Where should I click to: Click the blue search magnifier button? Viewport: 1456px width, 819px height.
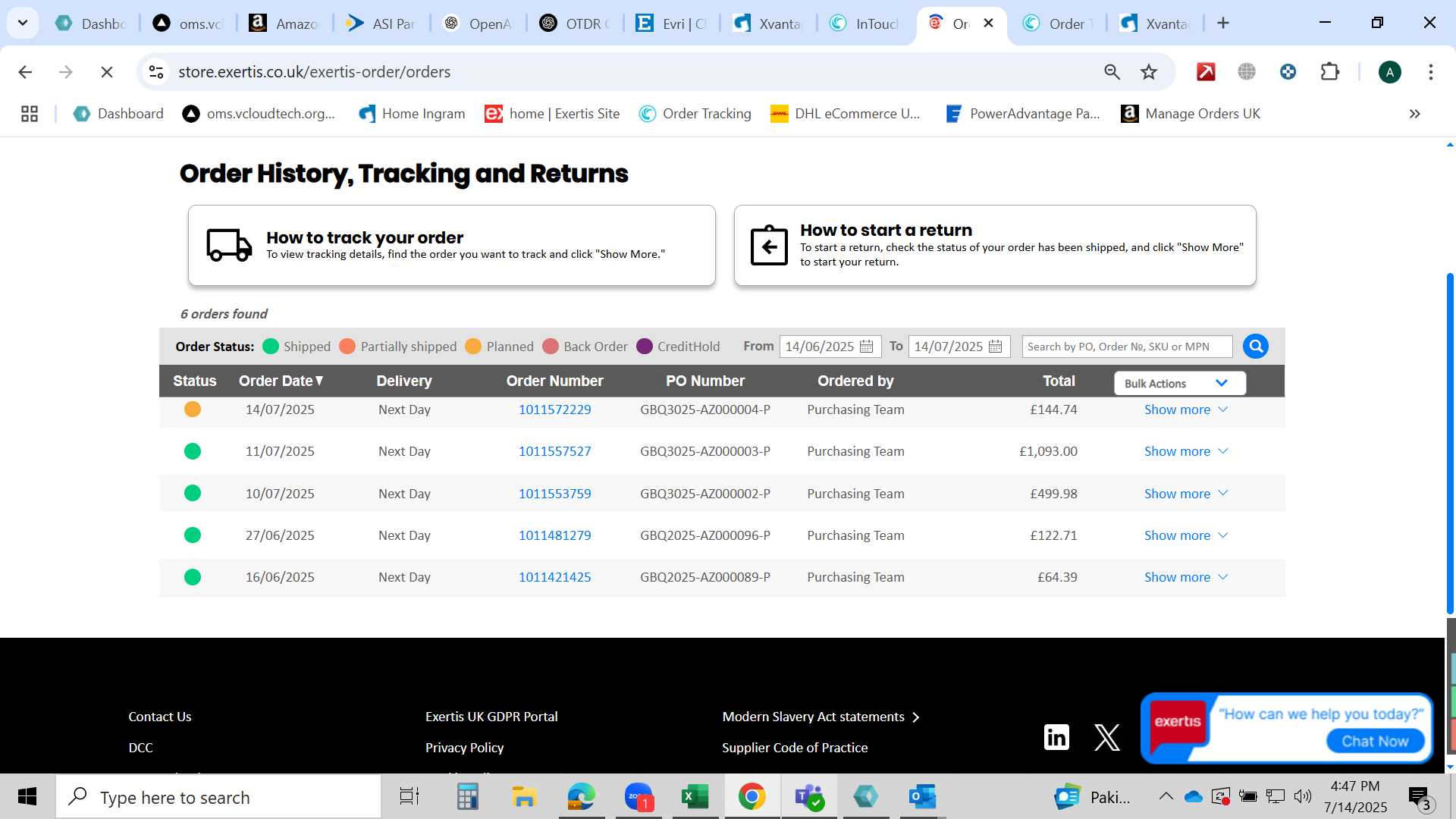click(1256, 347)
